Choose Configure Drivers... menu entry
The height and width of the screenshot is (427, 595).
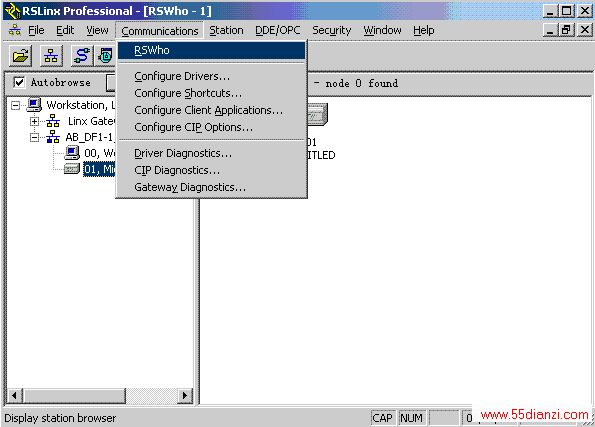pos(211,76)
